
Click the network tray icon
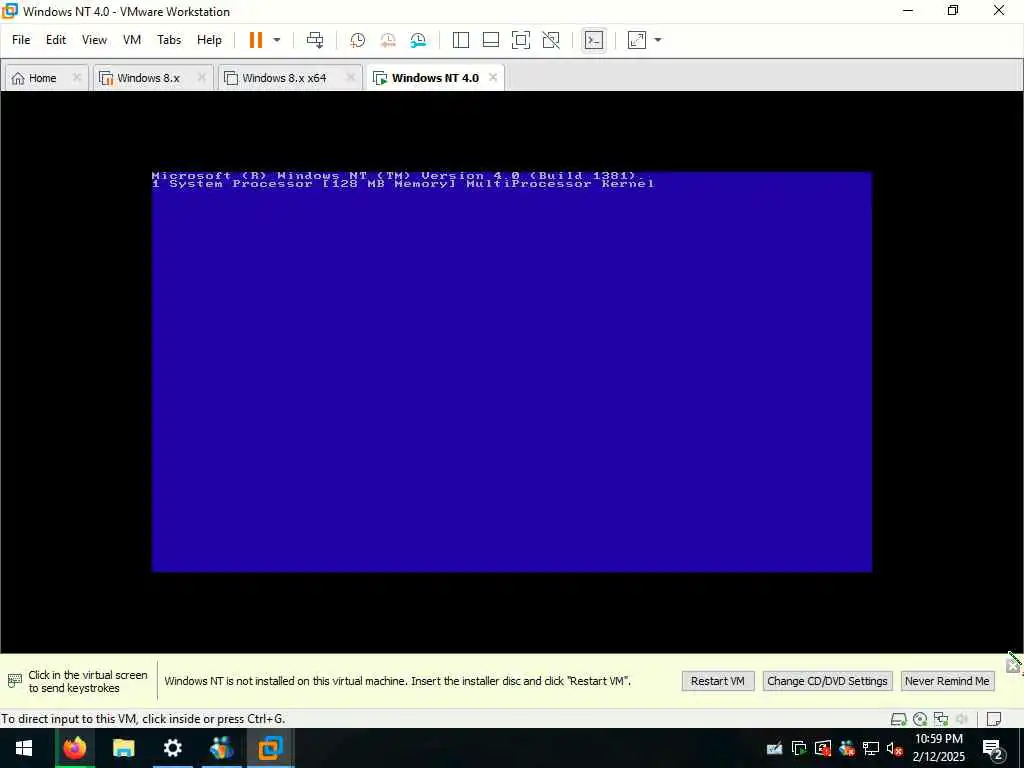coord(871,748)
